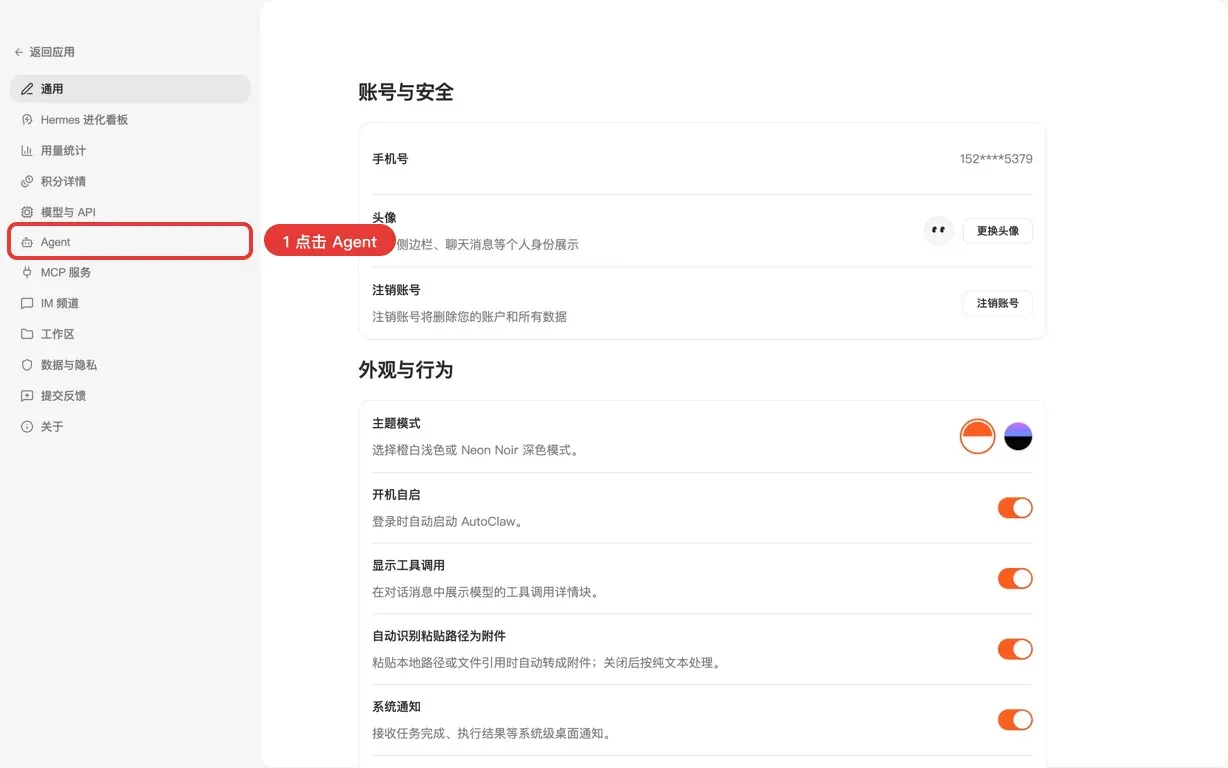This screenshot has height=768, width=1228.
Task: Click the back arrow beside 返回应用
Action: point(19,52)
